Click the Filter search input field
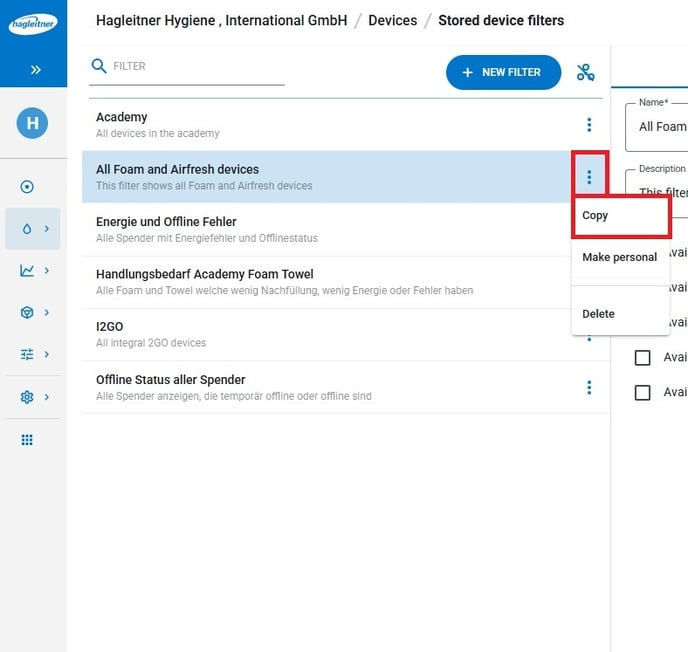 pos(195,66)
